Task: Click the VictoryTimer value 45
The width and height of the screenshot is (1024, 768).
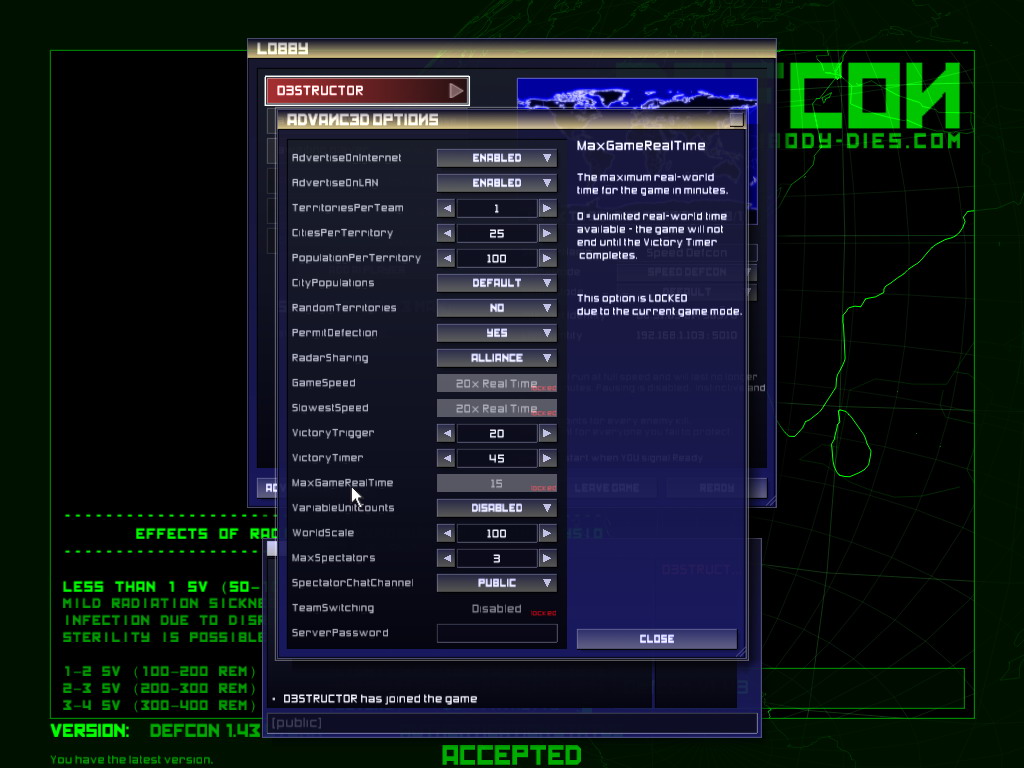Action: coord(497,458)
